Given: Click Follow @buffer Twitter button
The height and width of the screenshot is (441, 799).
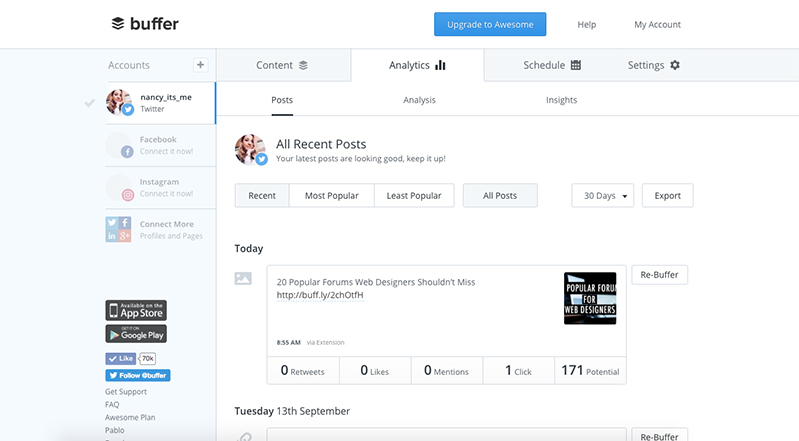Looking at the screenshot, I should pos(138,375).
